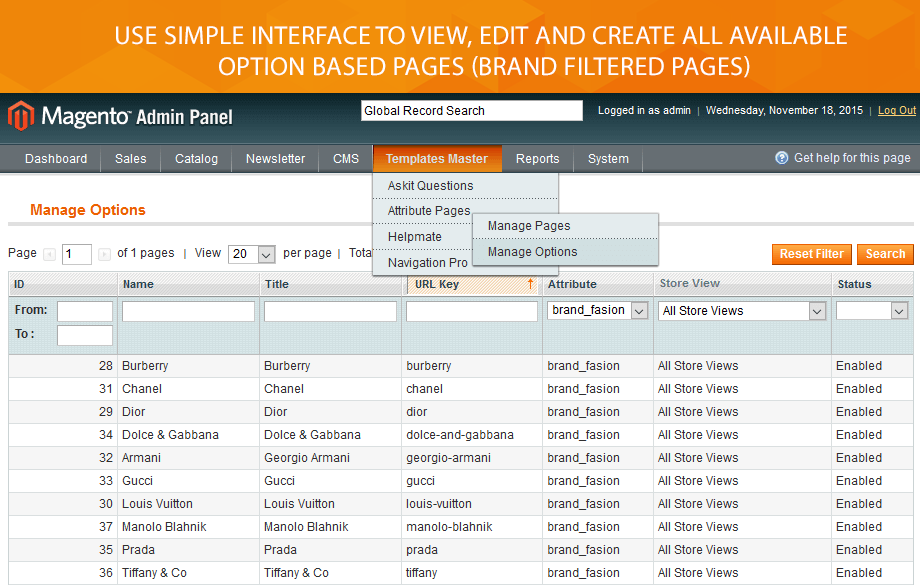Image resolution: width=920 pixels, height=586 pixels.
Task: Click Enabled status in Burberry row
Action: point(872,366)
